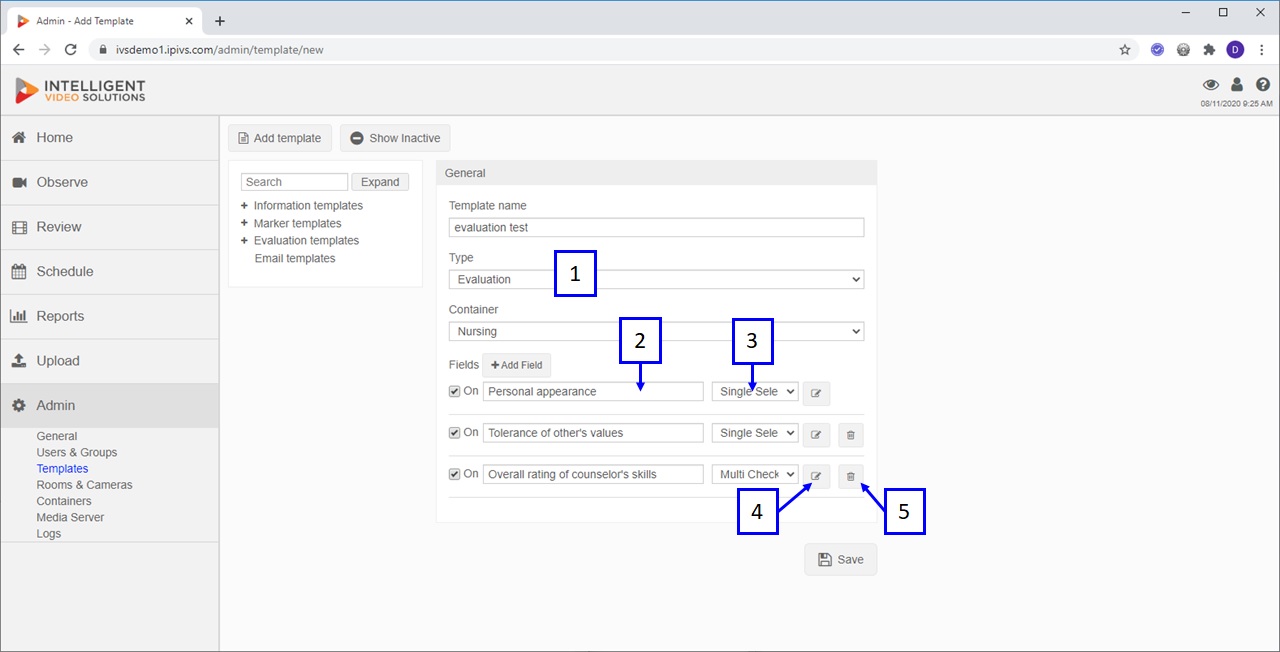1280x652 pixels.
Task: Open the Home section in sidebar
Action: tap(109, 138)
